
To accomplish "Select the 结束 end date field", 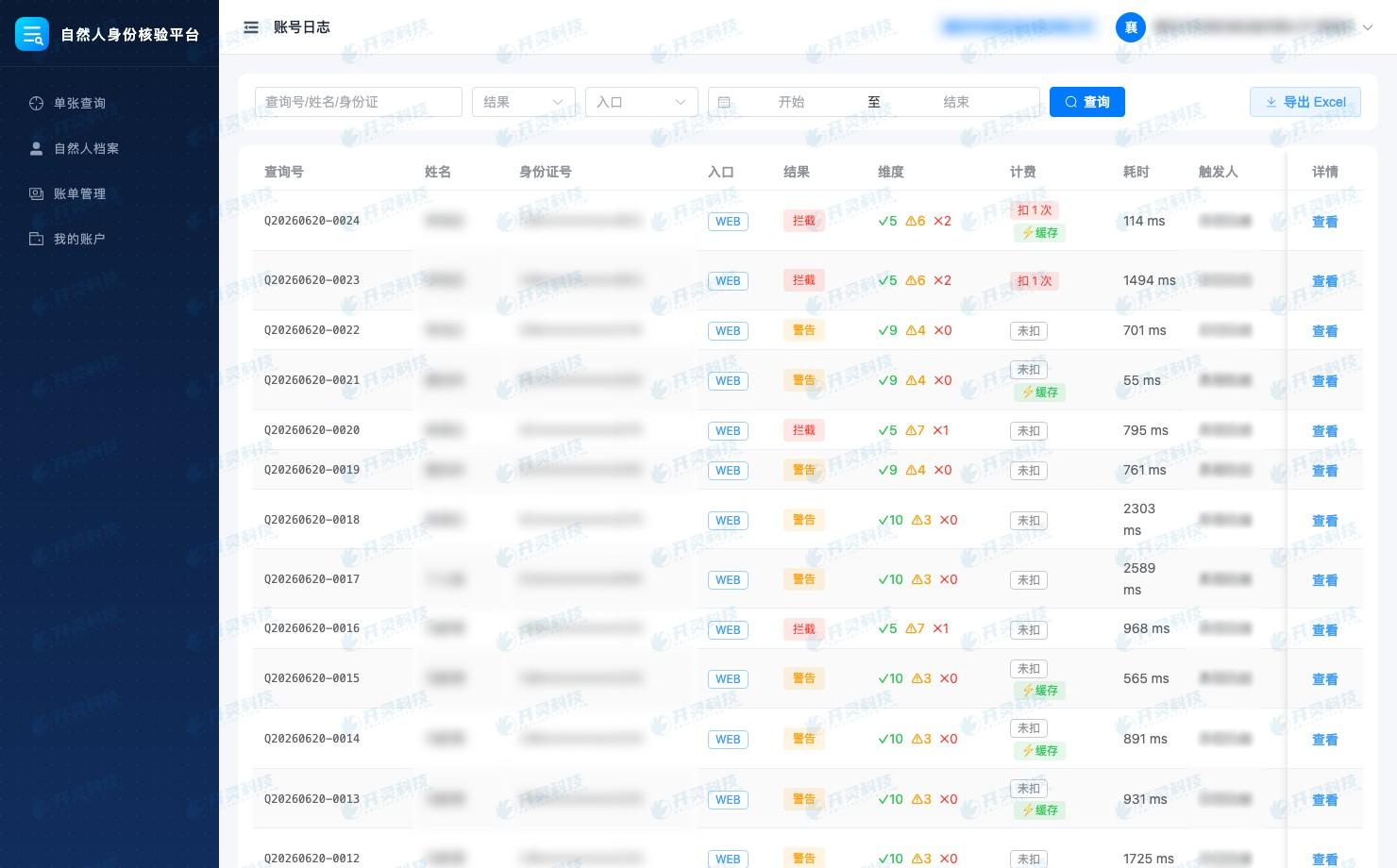I will click(x=956, y=102).
